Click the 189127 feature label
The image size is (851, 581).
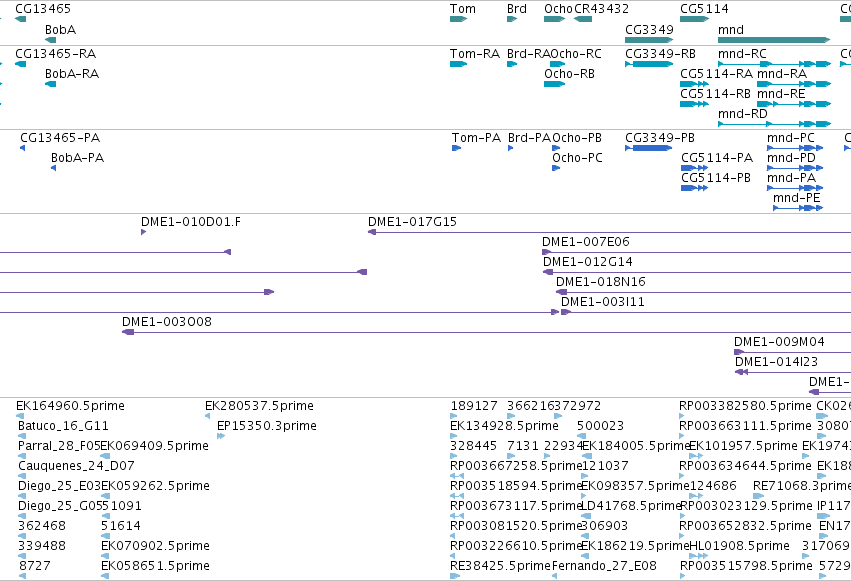coord(474,406)
